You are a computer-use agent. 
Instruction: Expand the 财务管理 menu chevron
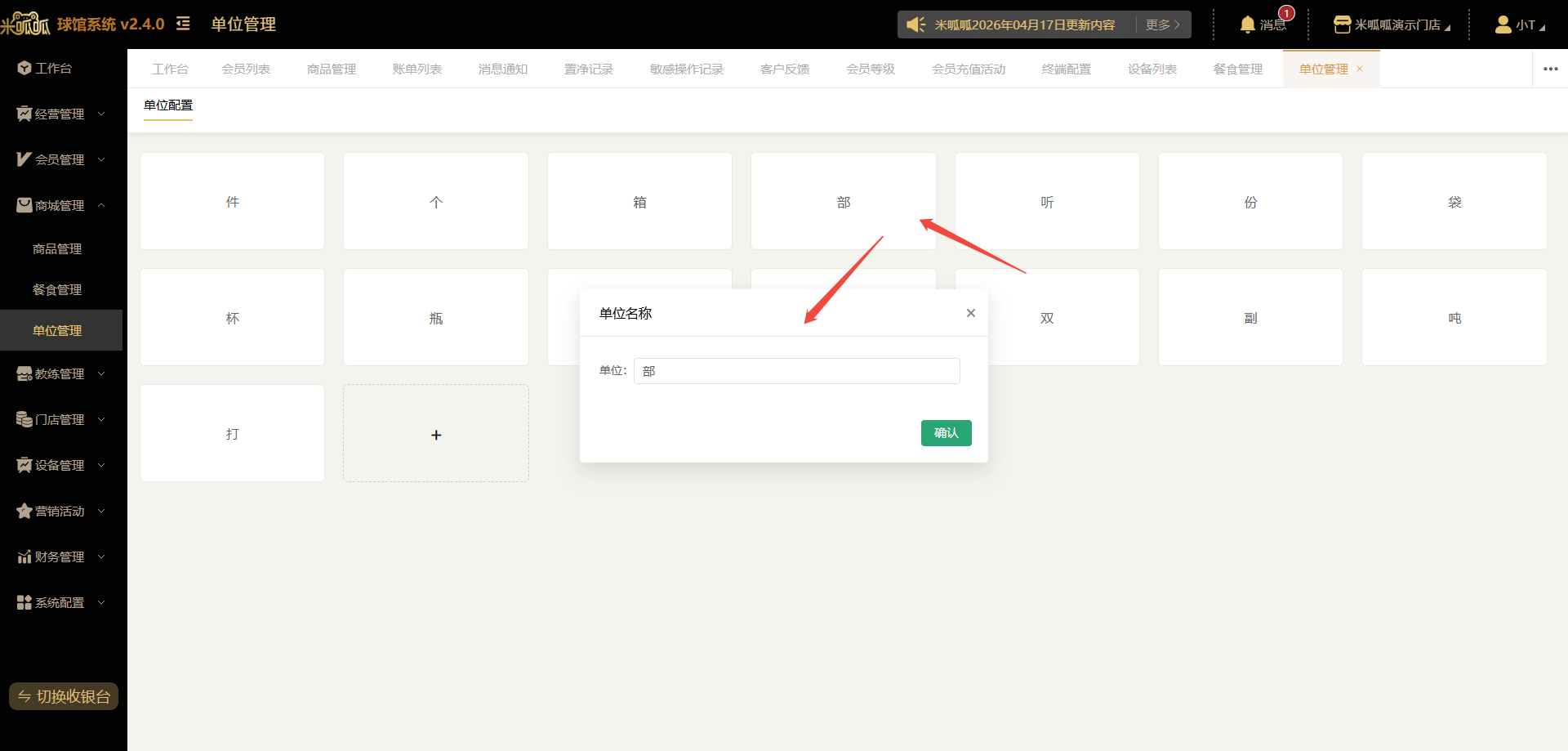[101, 557]
